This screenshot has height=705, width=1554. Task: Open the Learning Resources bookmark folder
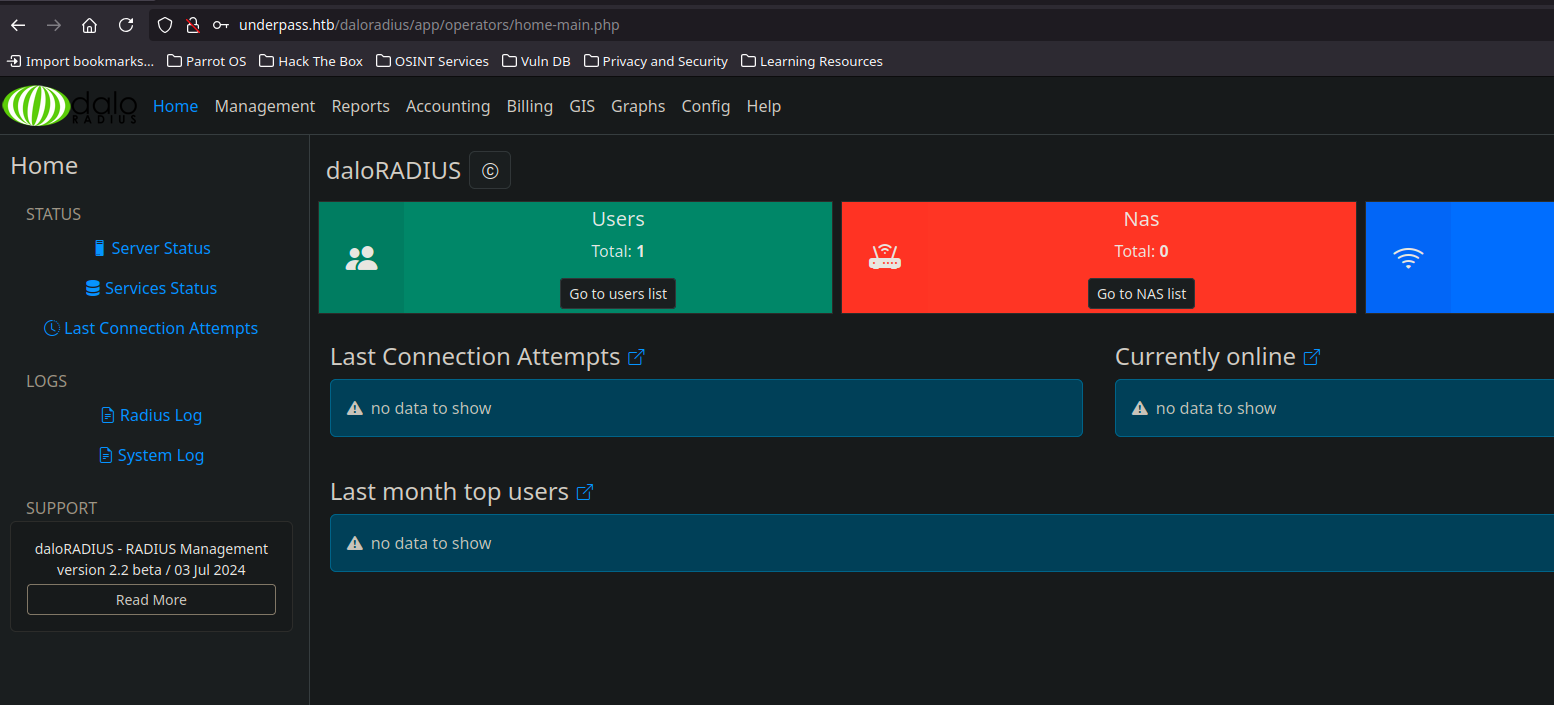(812, 61)
